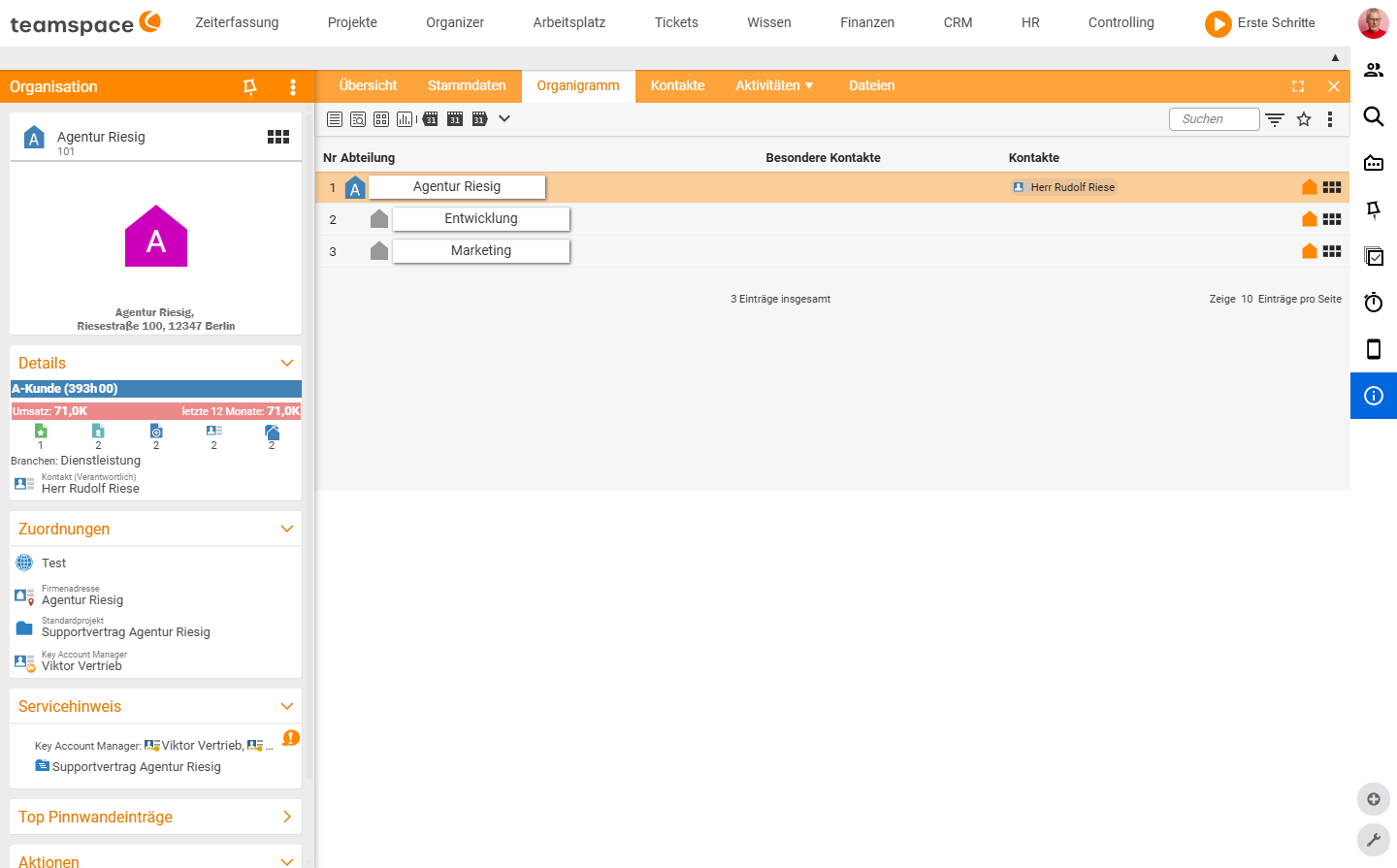Open the bar chart view icon
The height and width of the screenshot is (868, 1397).
tap(405, 119)
